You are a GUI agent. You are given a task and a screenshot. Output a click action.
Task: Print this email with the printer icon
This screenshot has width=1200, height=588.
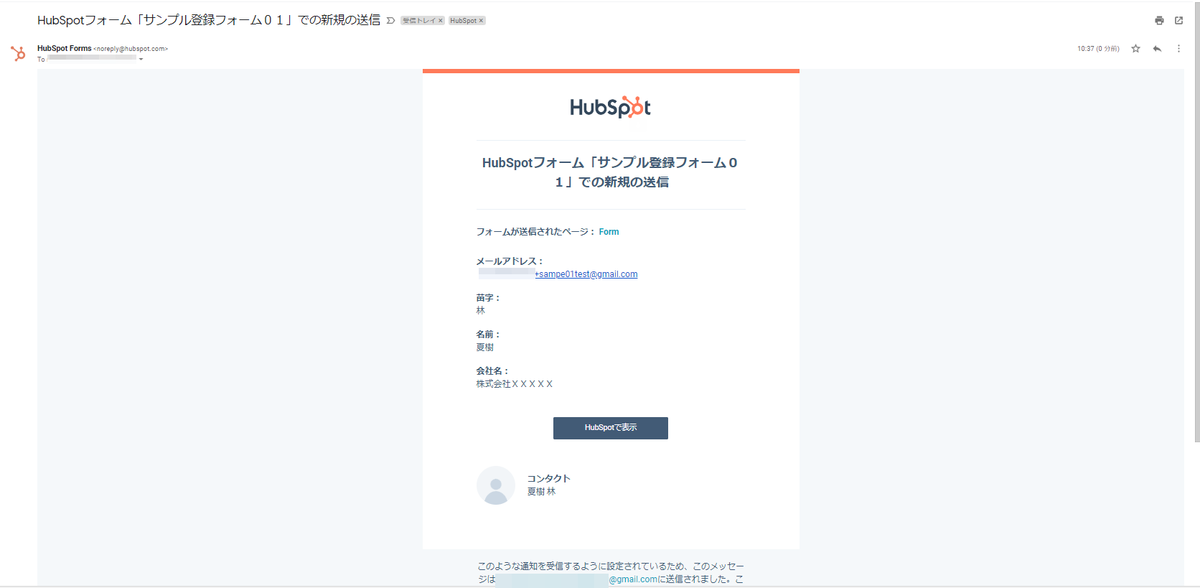(x=1159, y=20)
